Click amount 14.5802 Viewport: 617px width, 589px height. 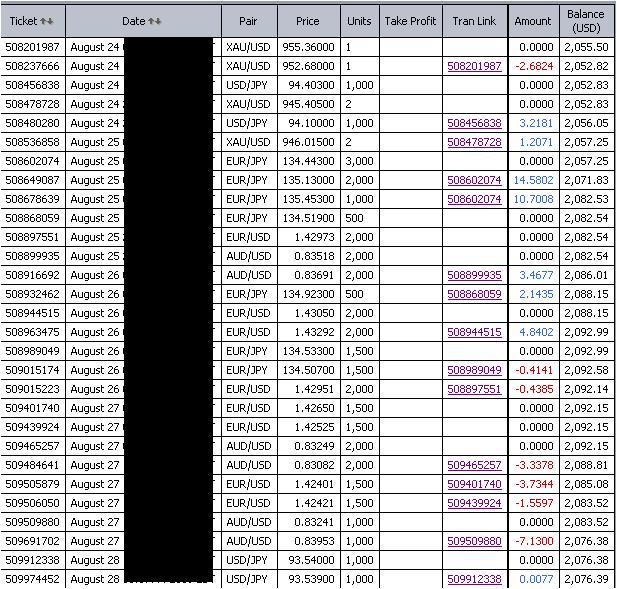[x=534, y=180]
